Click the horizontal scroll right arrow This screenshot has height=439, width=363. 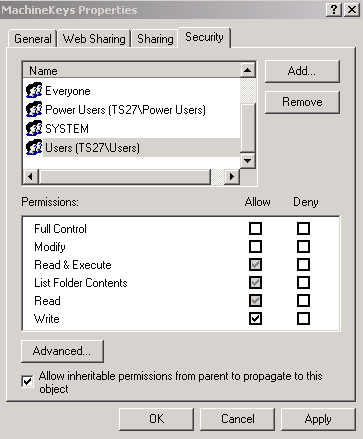point(232,176)
